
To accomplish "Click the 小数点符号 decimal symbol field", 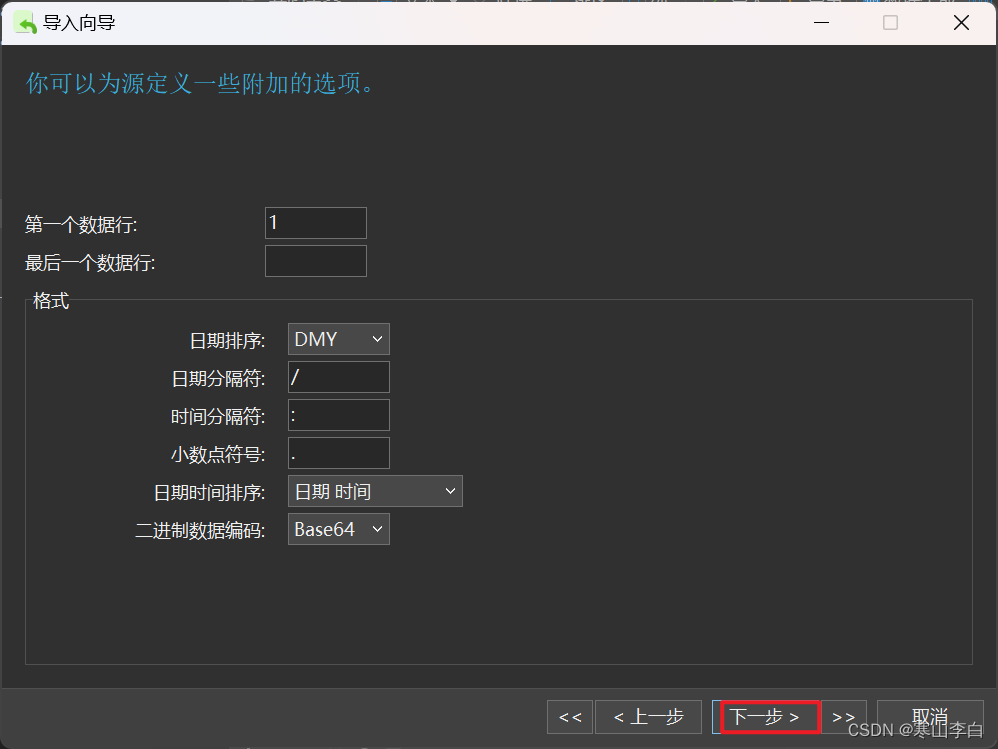I will 338,452.
